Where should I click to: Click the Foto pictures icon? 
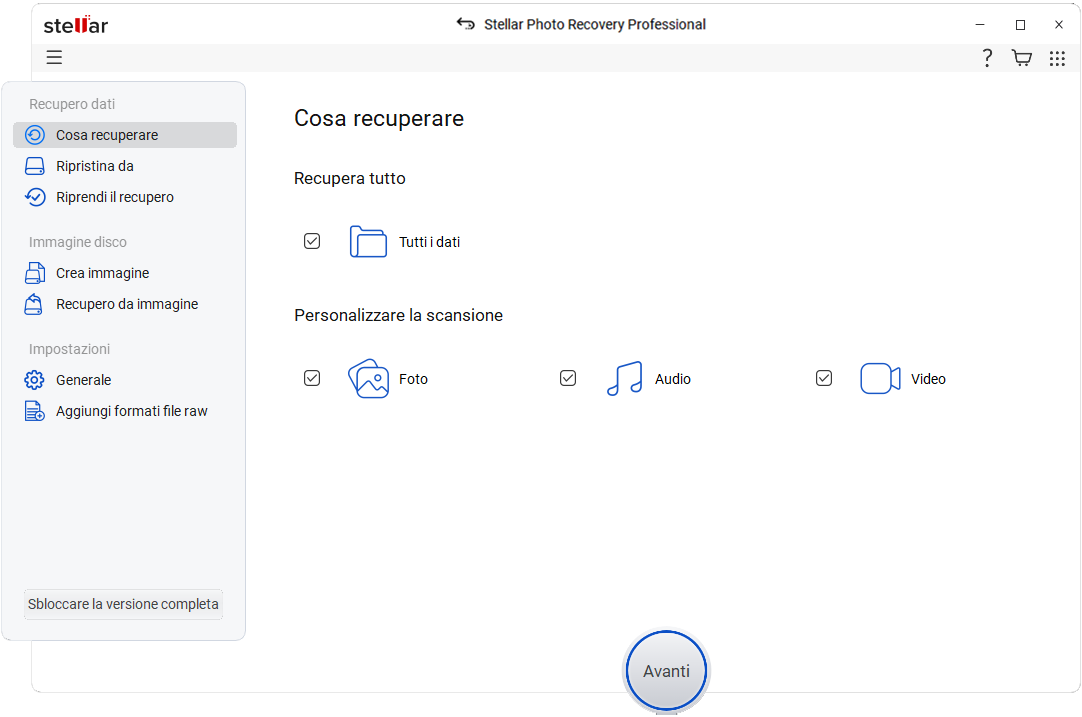tap(368, 378)
